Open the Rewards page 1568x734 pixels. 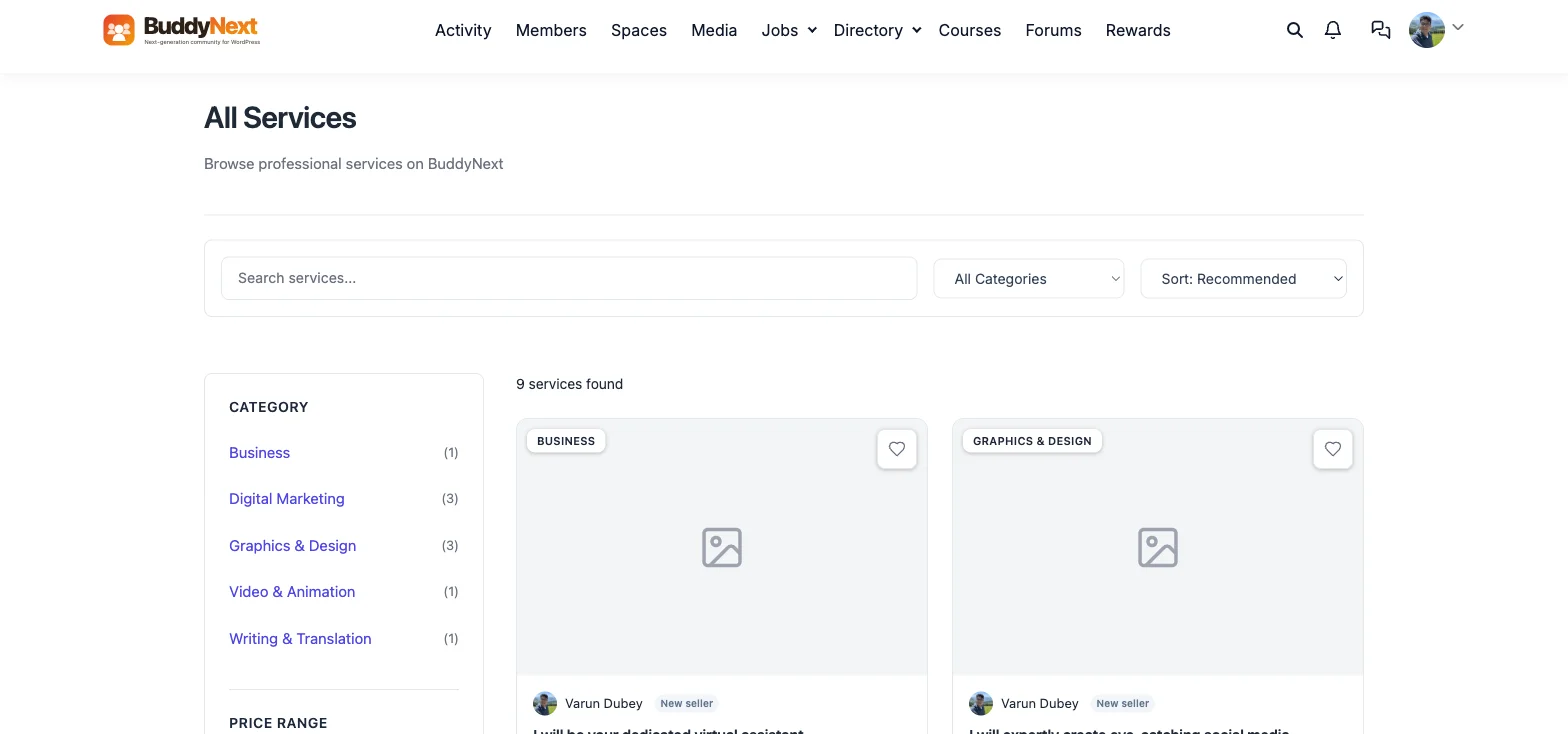[x=1138, y=30]
